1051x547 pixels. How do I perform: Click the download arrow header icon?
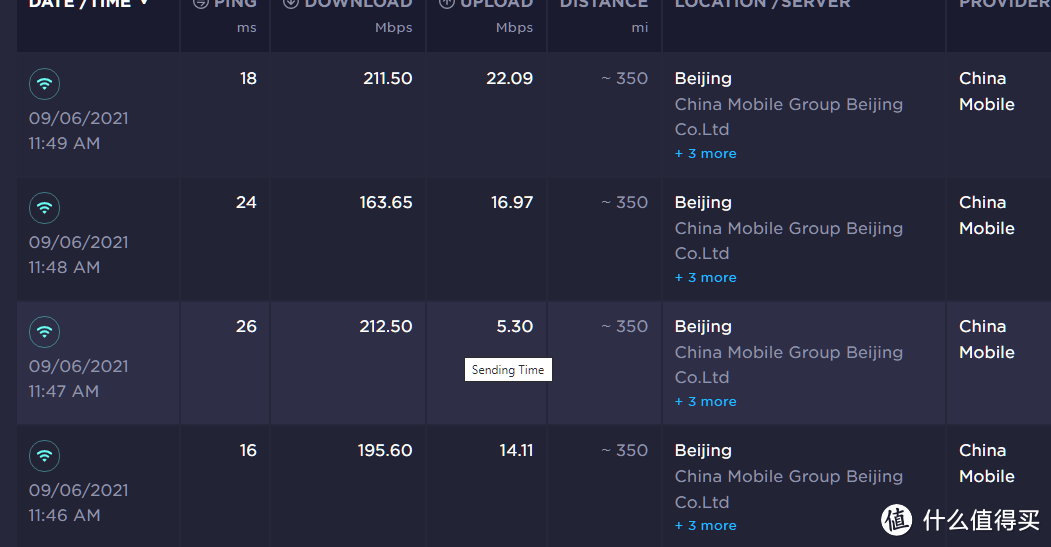tap(291, 4)
